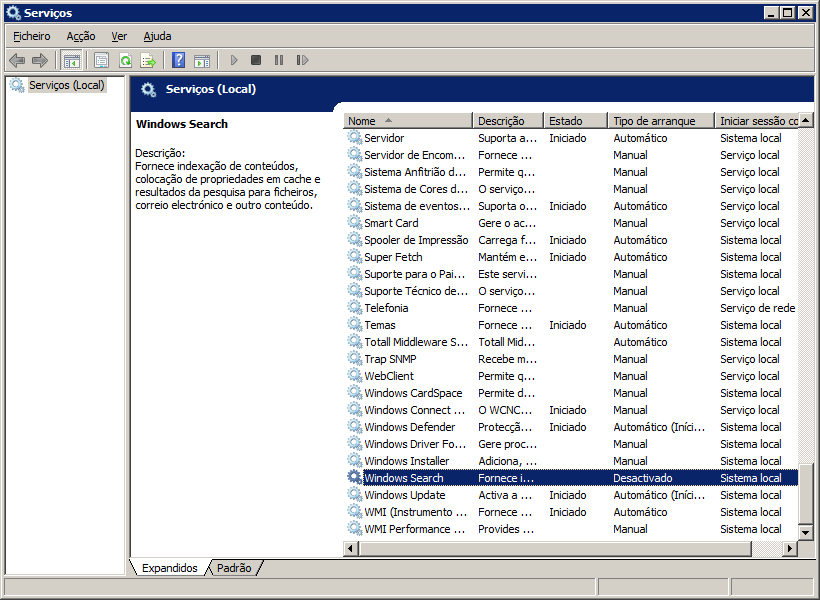Select Serviços (Local) in the tree
Screen dimensions: 820x600
point(67,85)
